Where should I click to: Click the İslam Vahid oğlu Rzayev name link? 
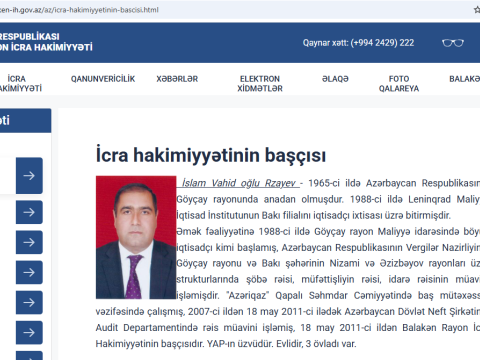point(238,183)
